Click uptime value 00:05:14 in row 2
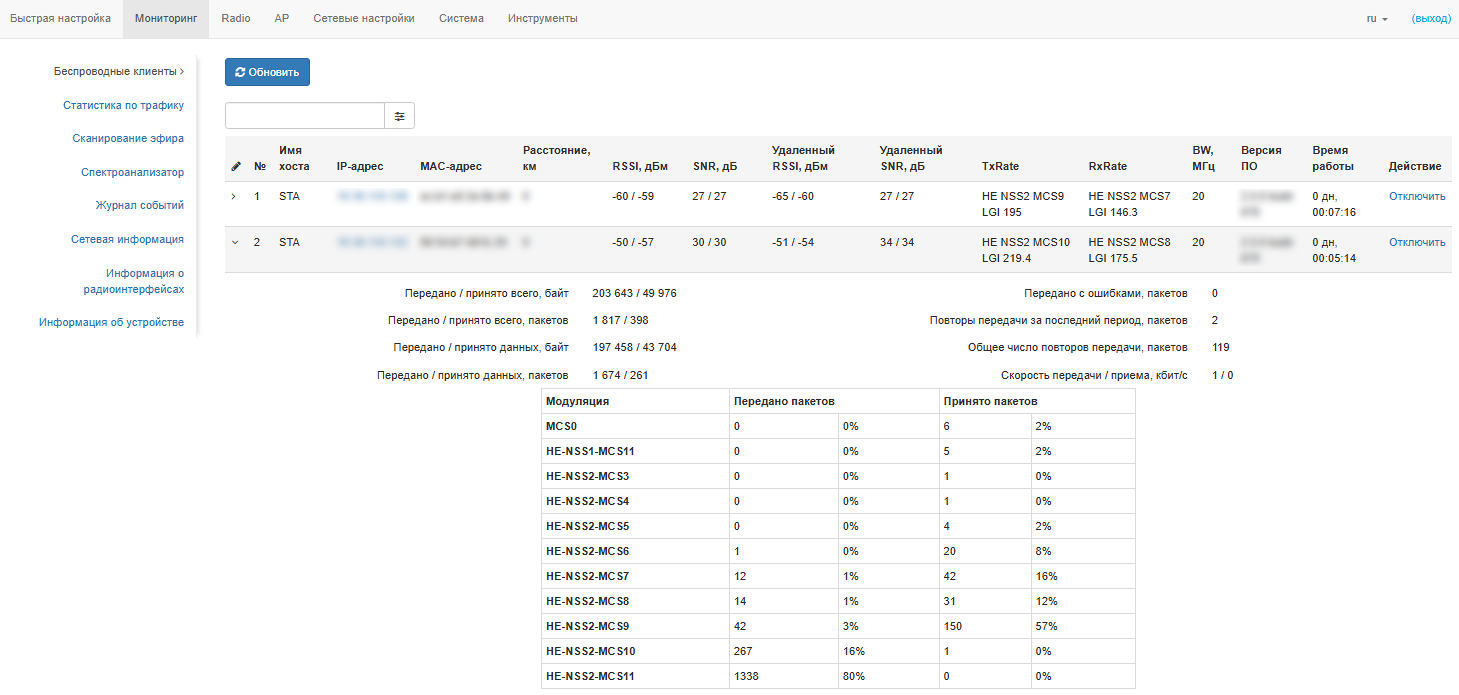 [x=1335, y=258]
